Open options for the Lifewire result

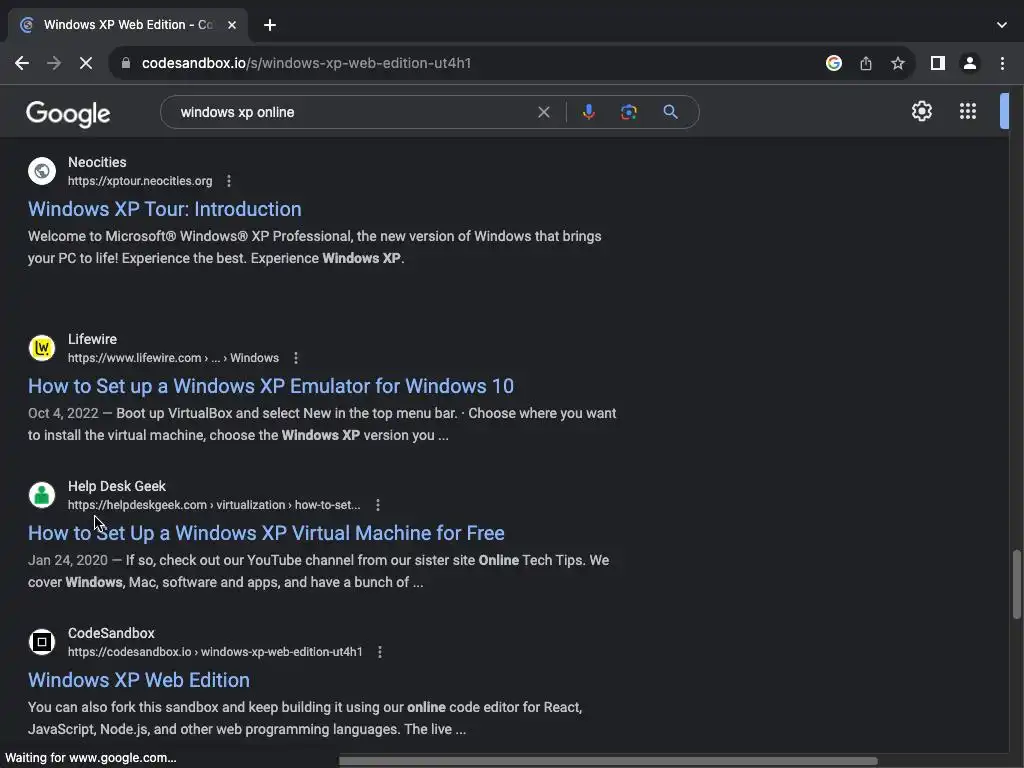[296, 358]
